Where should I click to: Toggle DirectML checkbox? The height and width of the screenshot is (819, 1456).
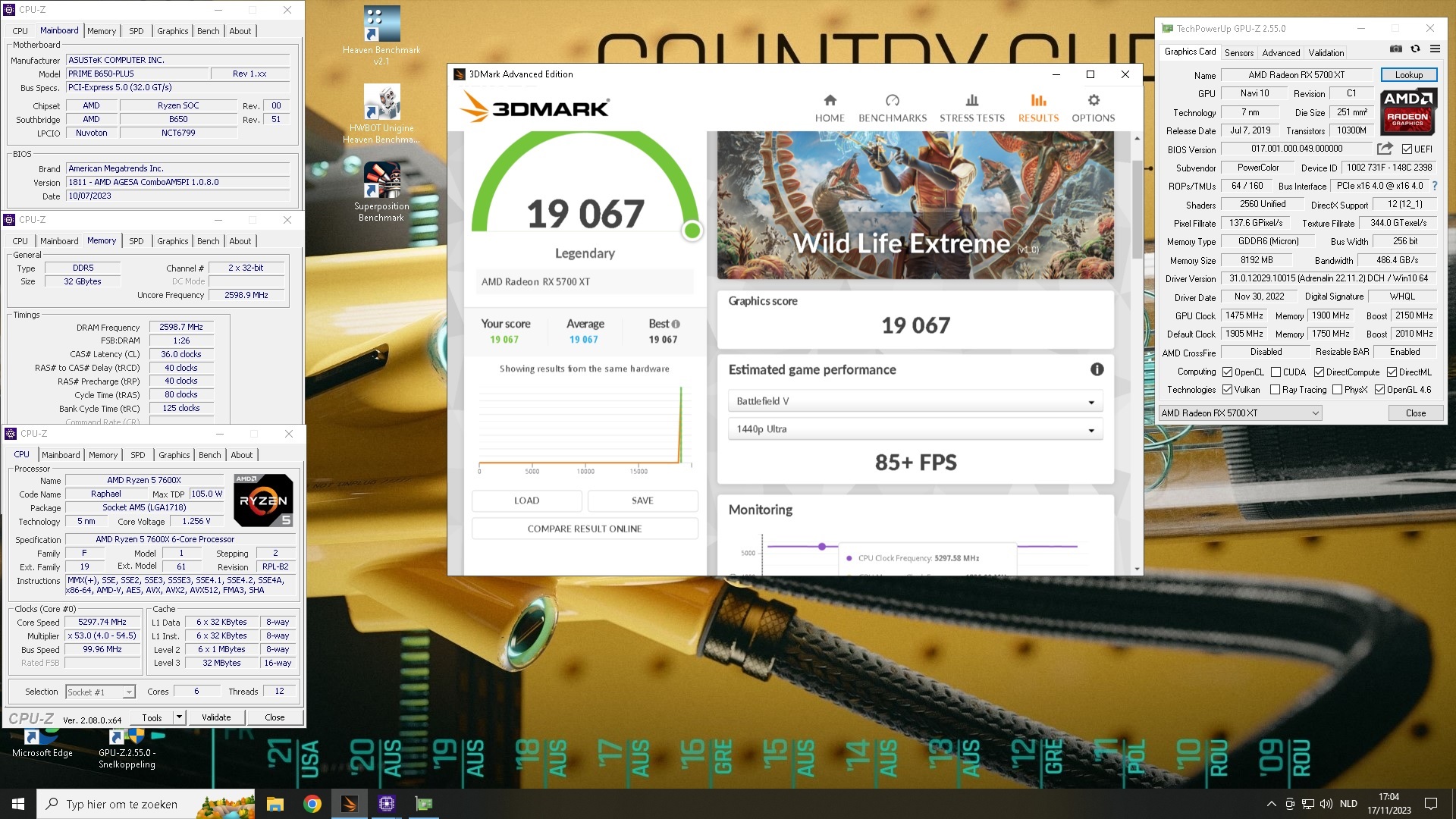point(1392,372)
